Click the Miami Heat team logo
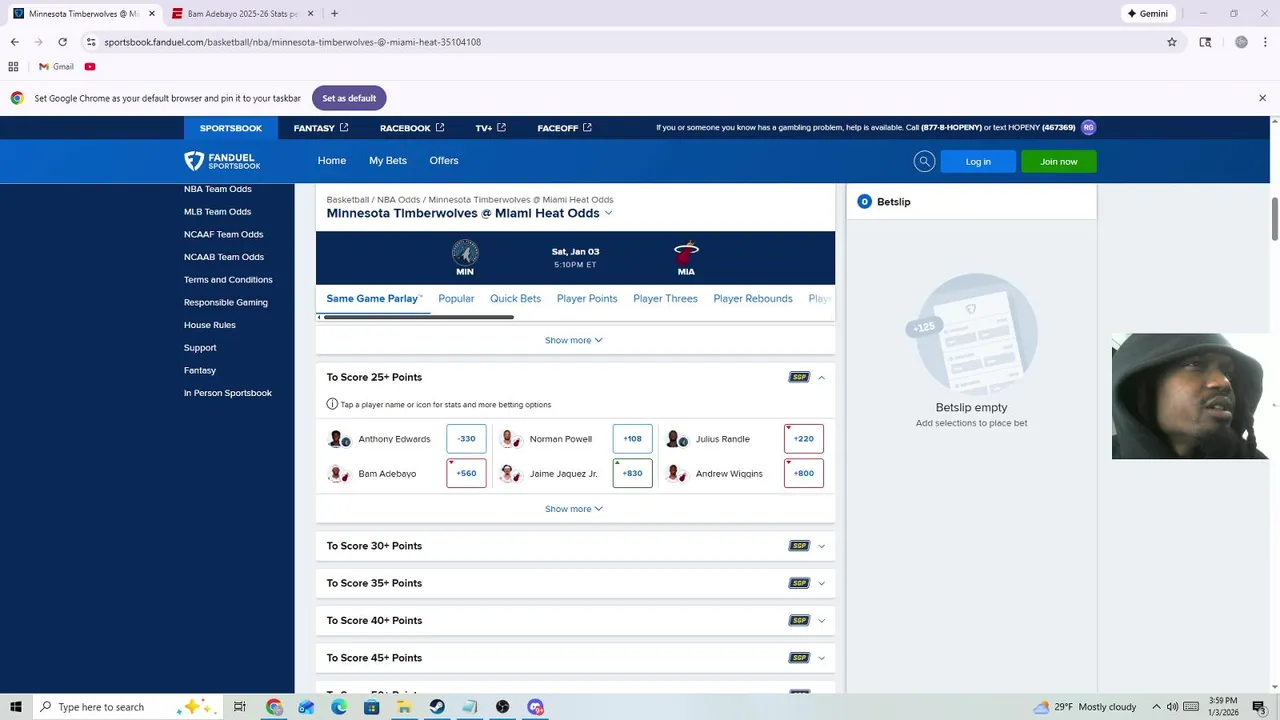Image resolution: width=1280 pixels, height=720 pixels. click(686, 252)
